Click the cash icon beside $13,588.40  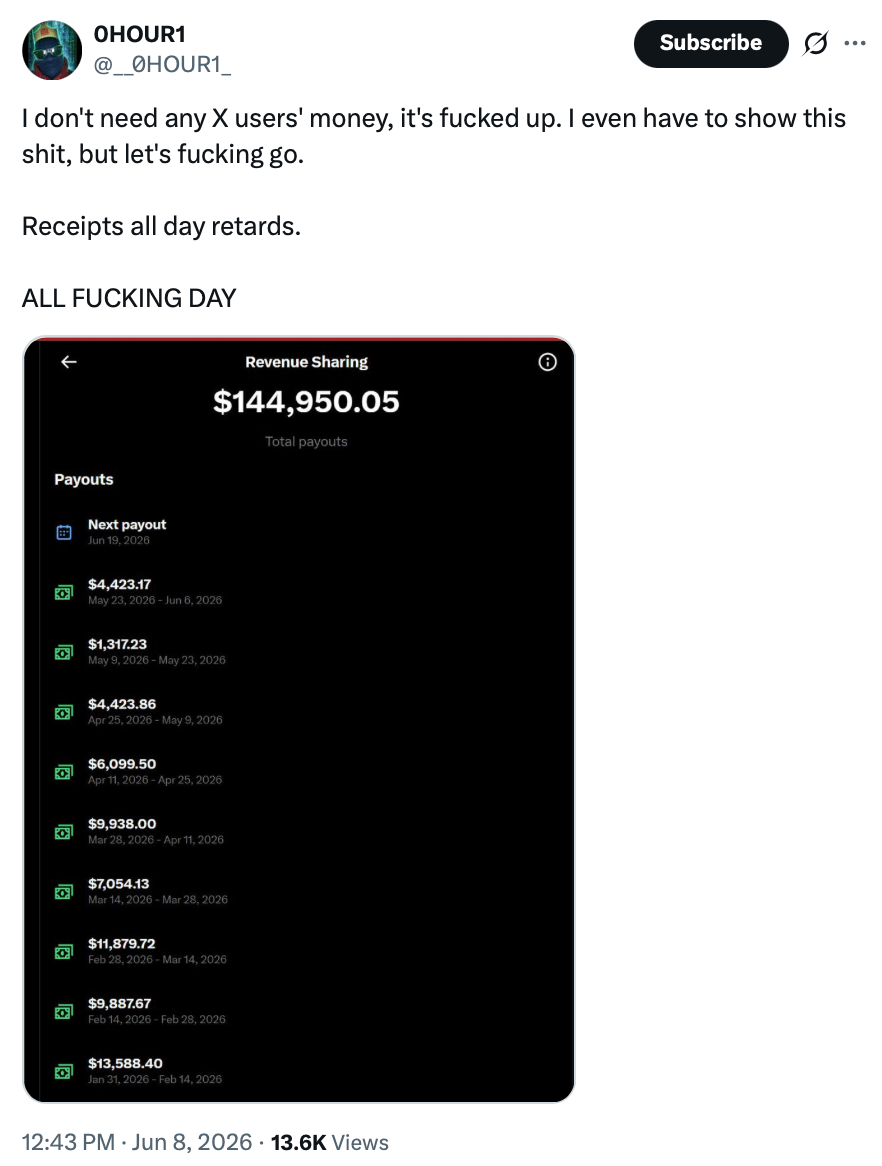tap(64, 1072)
